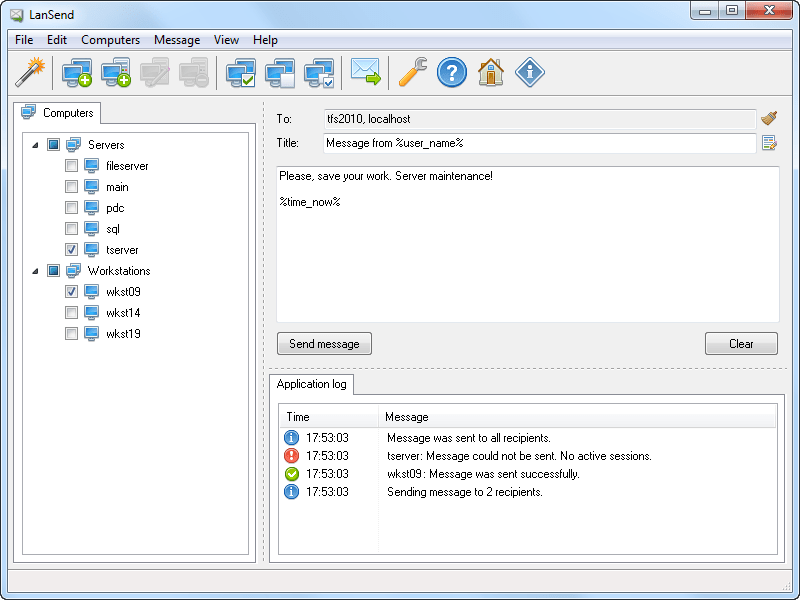Click the send message envelope toolbar icon

point(366,72)
